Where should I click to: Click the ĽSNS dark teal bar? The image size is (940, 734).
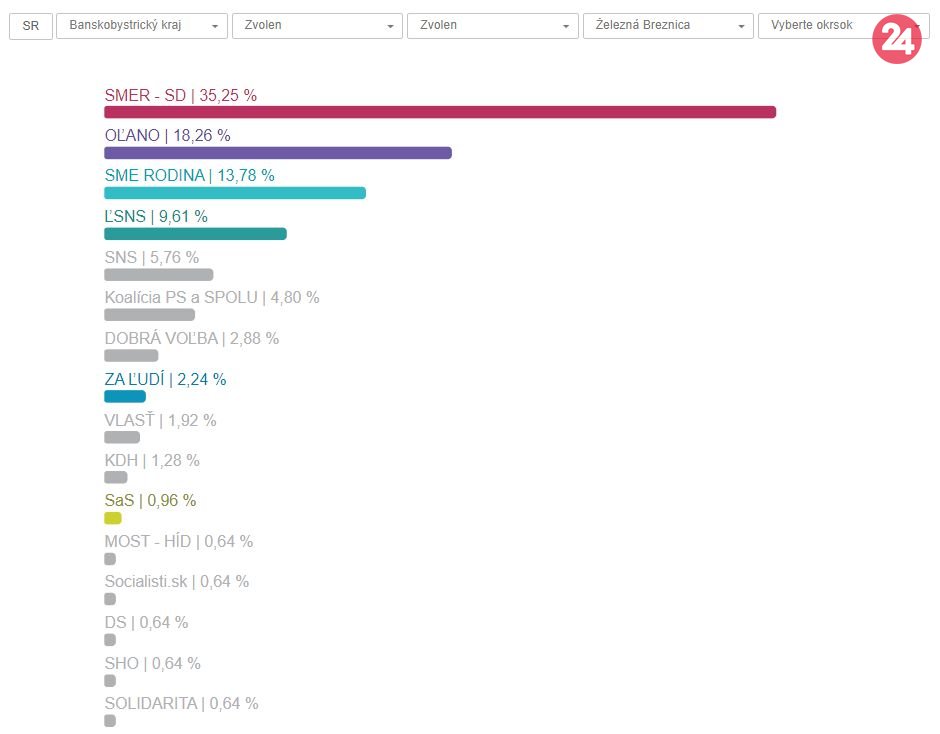point(195,234)
